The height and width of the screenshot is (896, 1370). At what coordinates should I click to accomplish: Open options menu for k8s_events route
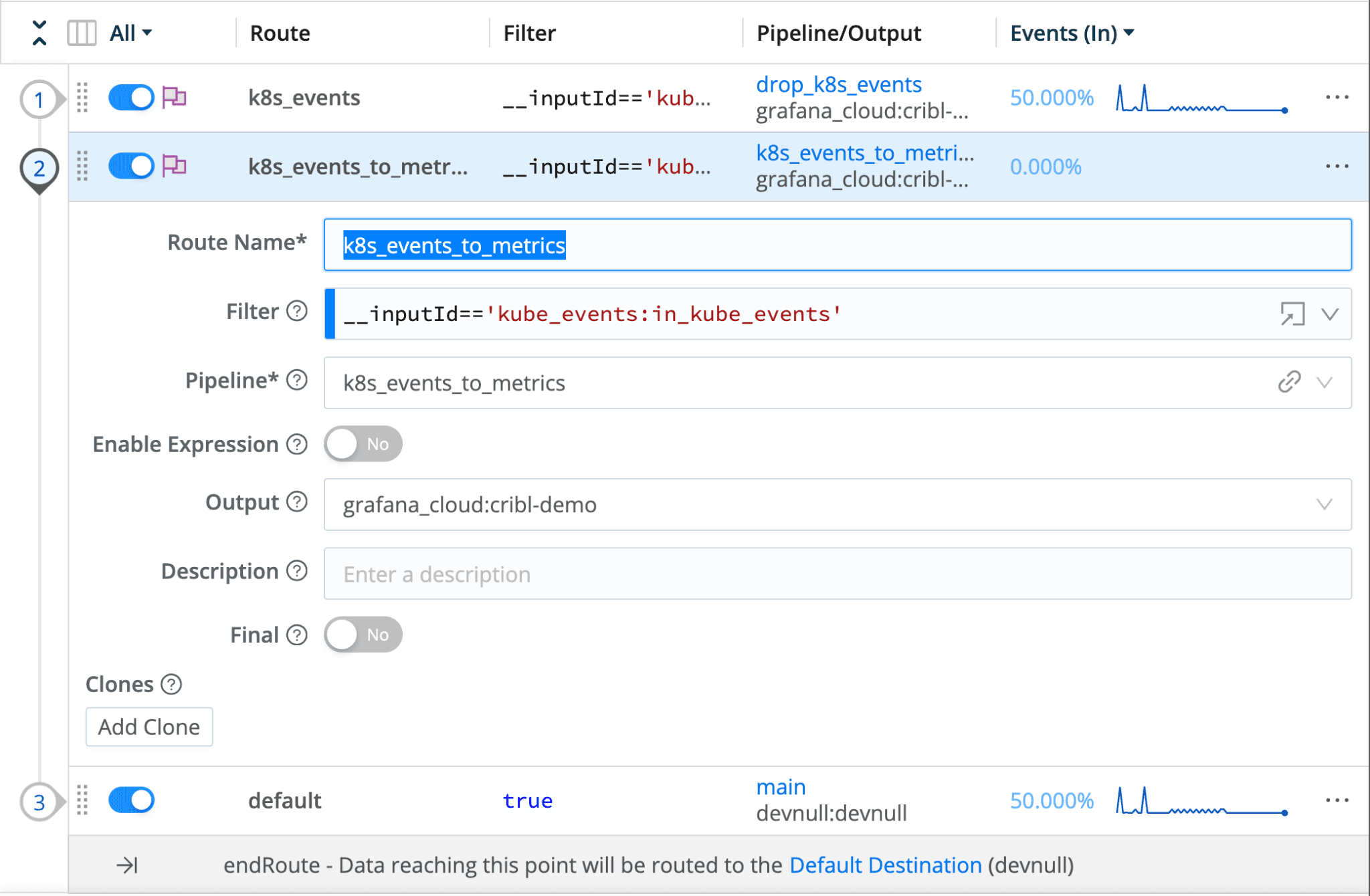[x=1337, y=98]
